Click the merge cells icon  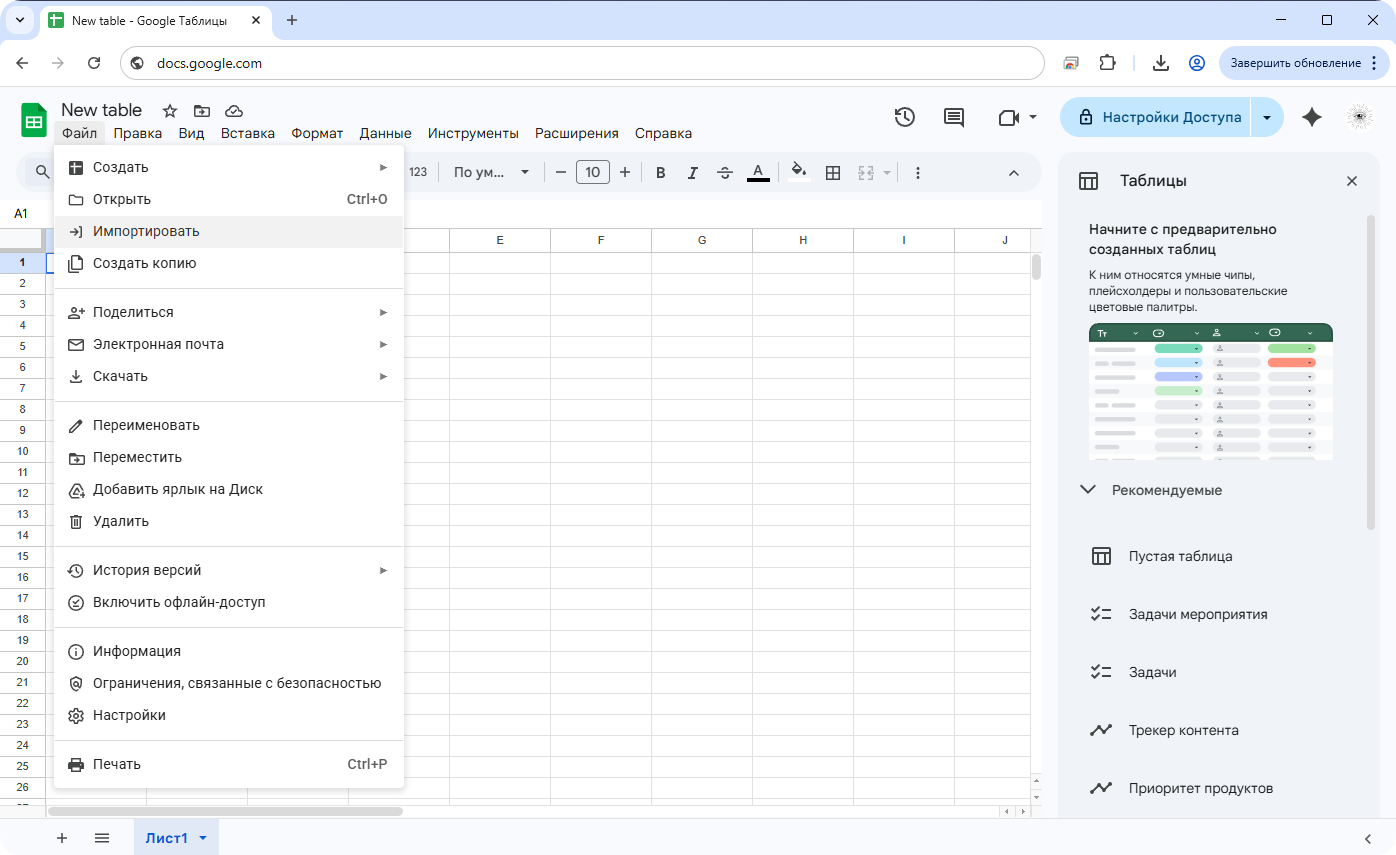point(866,173)
